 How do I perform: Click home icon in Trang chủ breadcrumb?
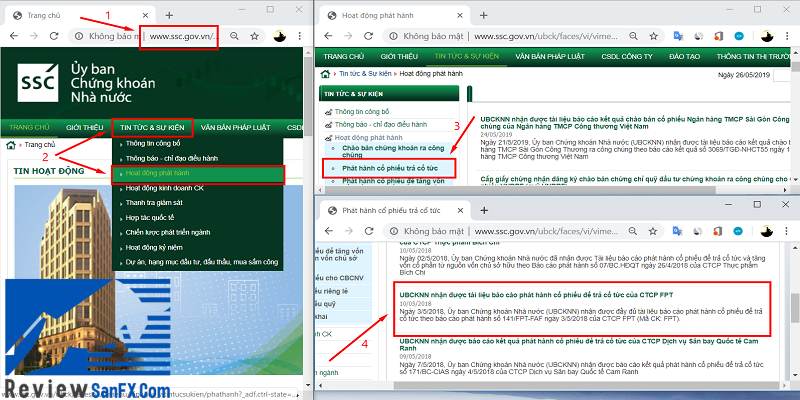[x=11, y=145]
